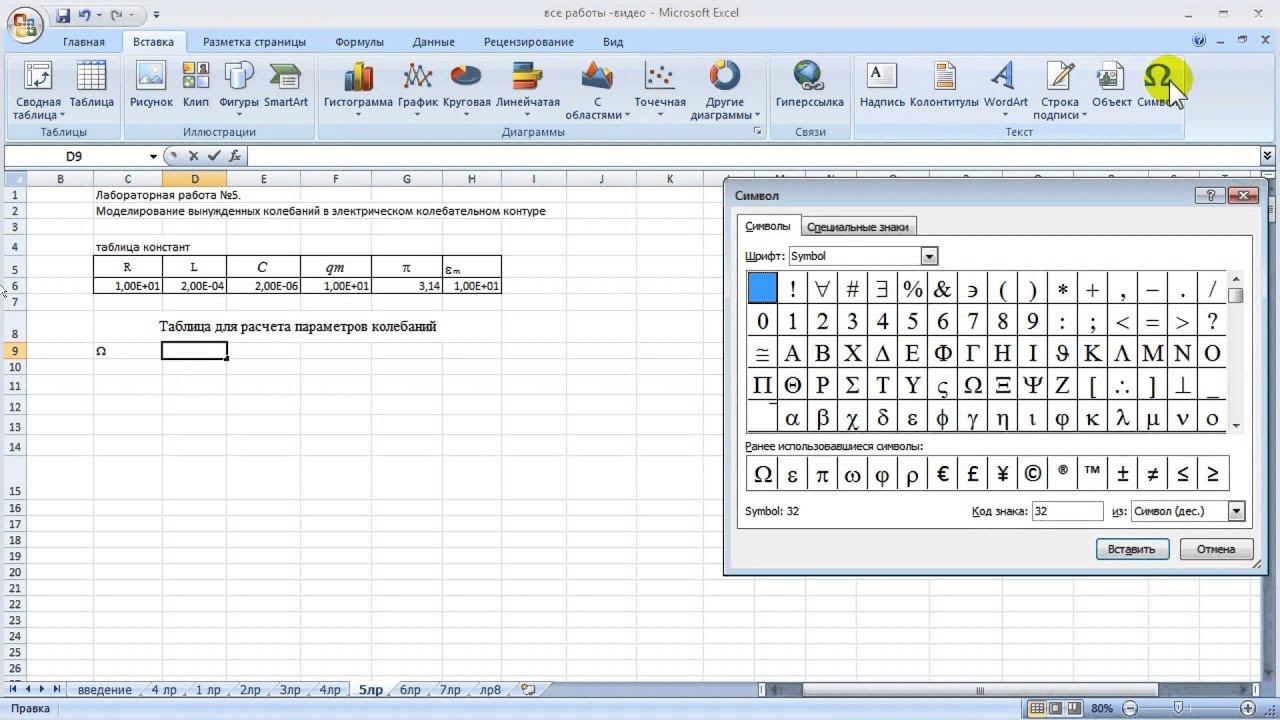Go to the 6лр sheet tab
This screenshot has height=720, width=1280.
point(410,690)
